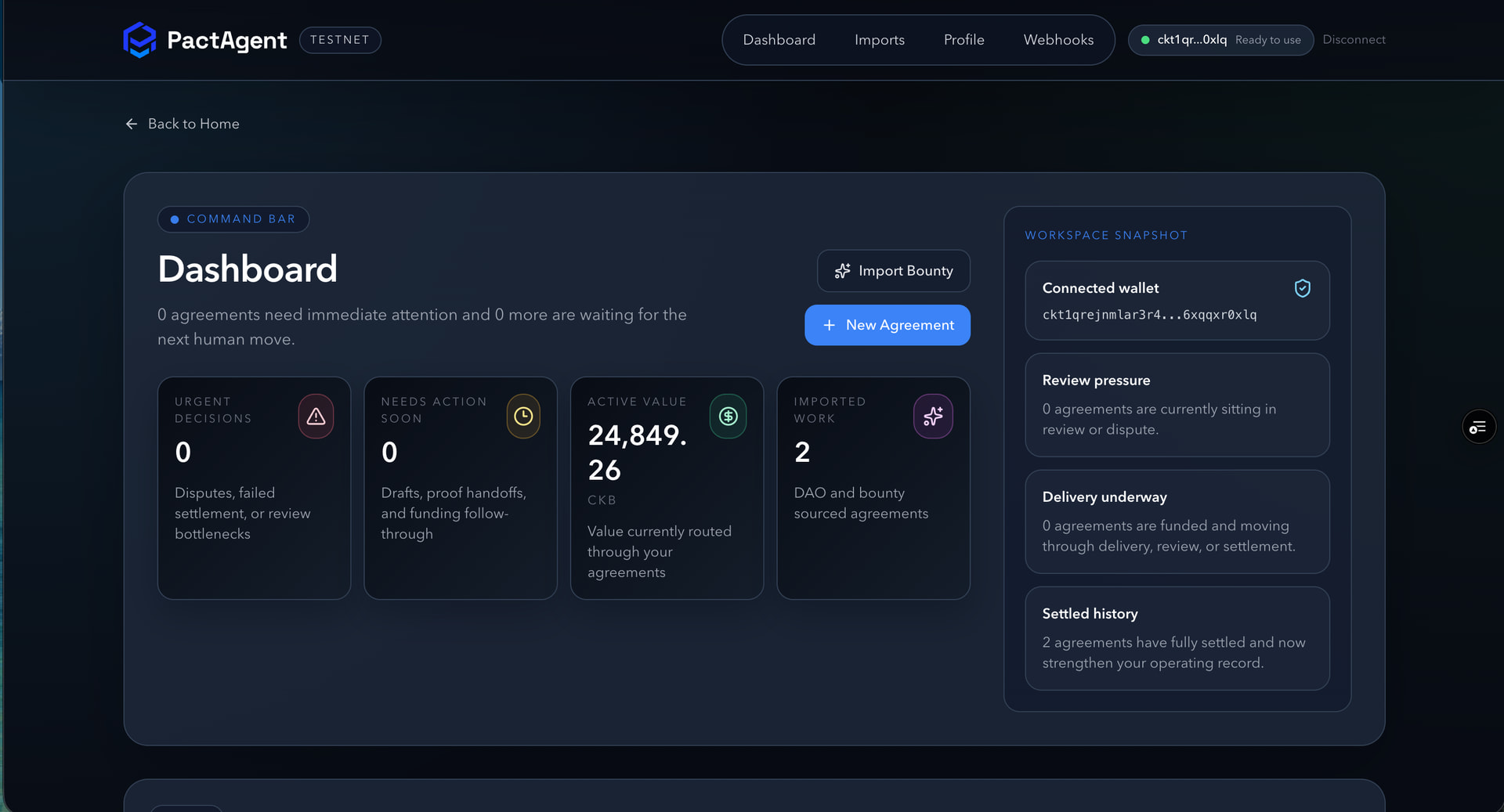Click 'Disputes, failed settlement, or review bottlenecks' text

(x=243, y=514)
